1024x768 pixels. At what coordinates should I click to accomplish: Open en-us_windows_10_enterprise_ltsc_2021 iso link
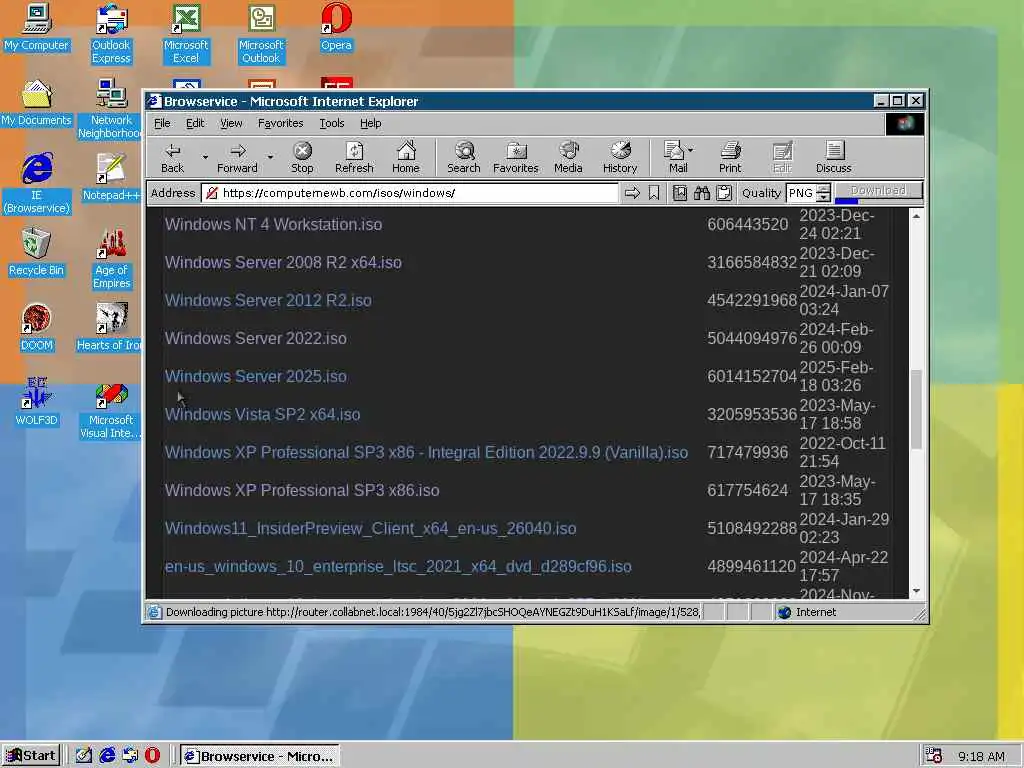[x=398, y=566]
